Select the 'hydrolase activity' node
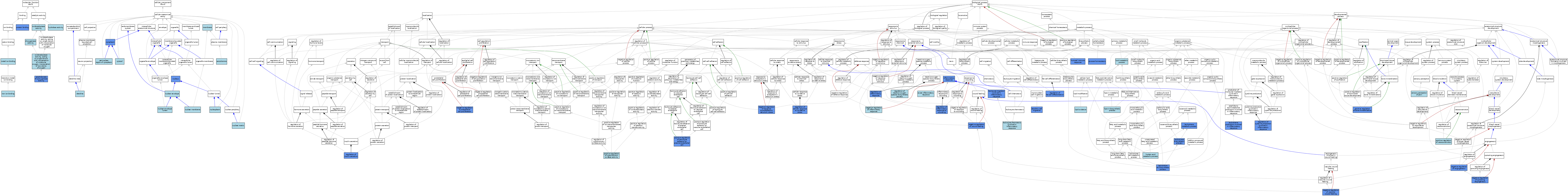1568x196 pixels. [x=55, y=27]
